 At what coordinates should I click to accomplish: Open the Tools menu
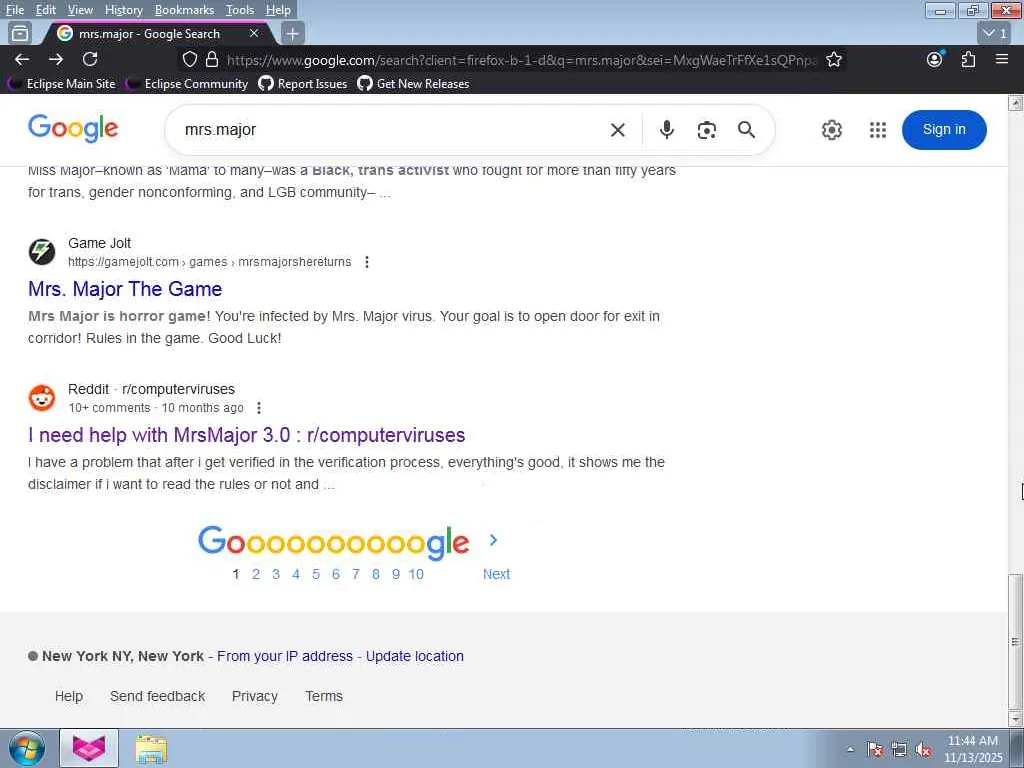[x=240, y=10]
